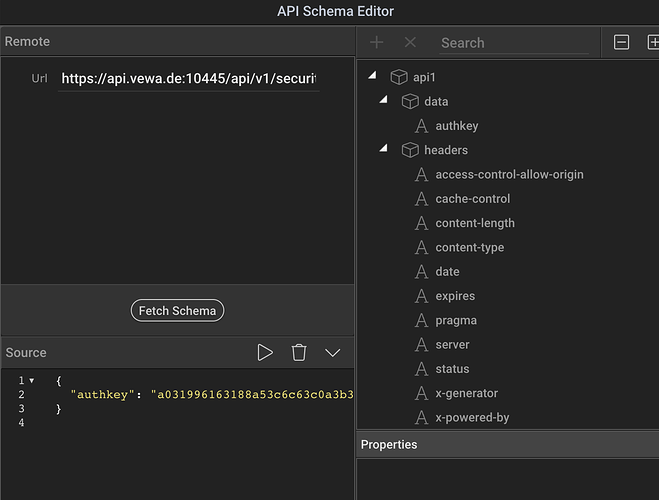Select the status header in tree
The width and height of the screenshot is (659, 500).
click(452, 369)
